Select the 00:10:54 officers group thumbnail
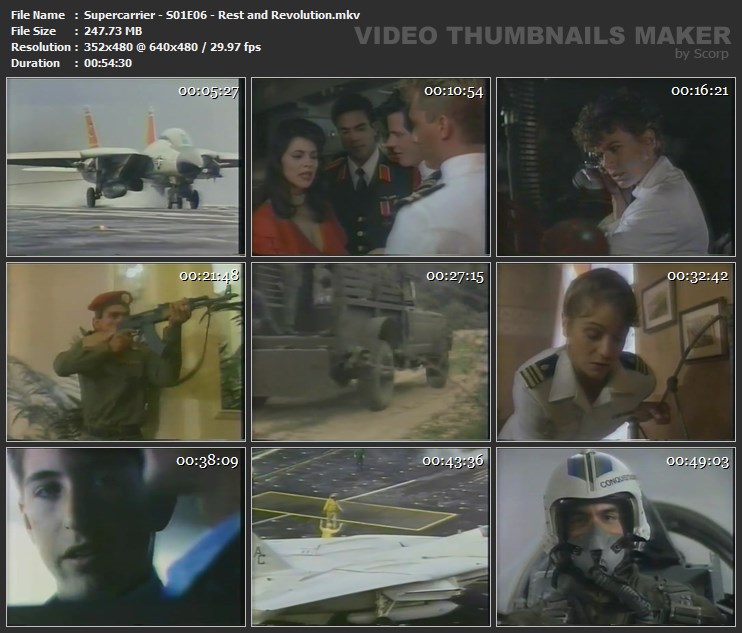This screenshot has height=633, width=742. click(x=371, y=167)
